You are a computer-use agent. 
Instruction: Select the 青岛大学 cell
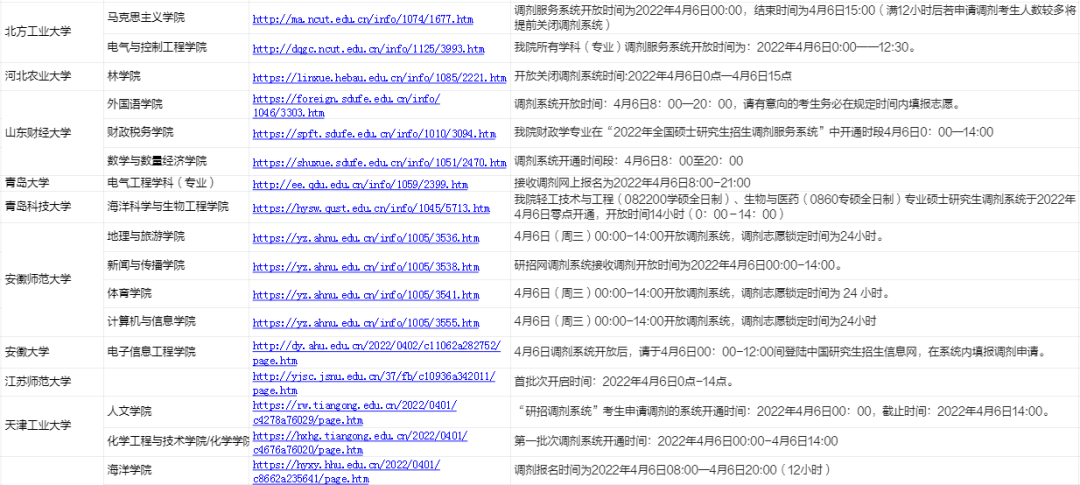(x=52, y=183)
